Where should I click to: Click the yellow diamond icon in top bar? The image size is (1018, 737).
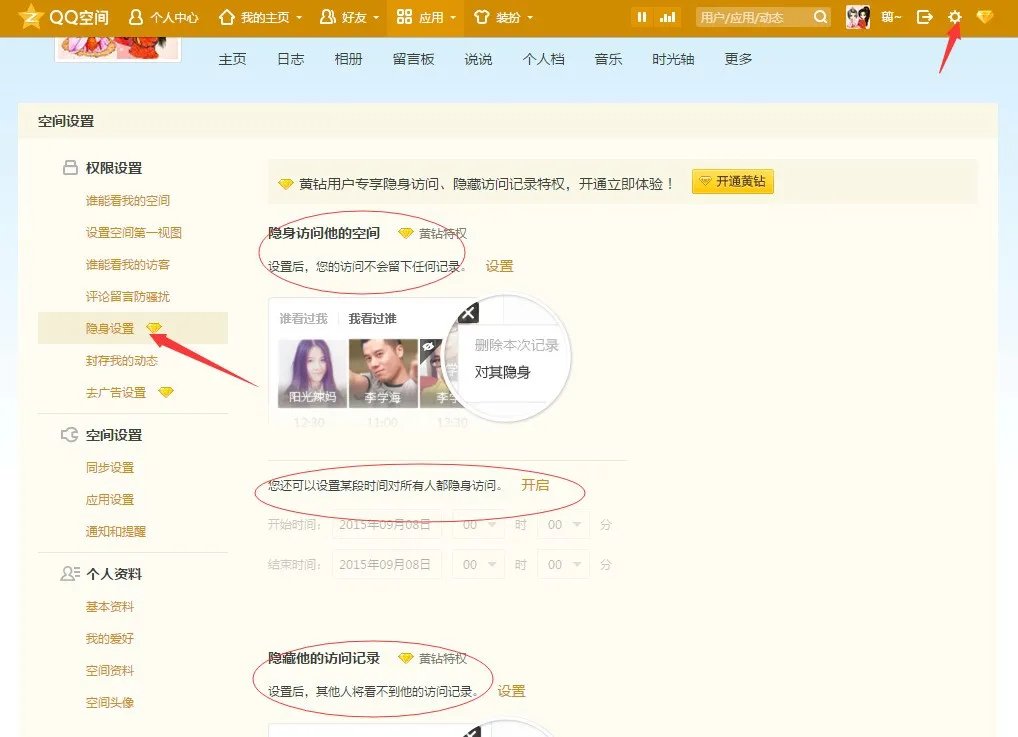[985, 17]
